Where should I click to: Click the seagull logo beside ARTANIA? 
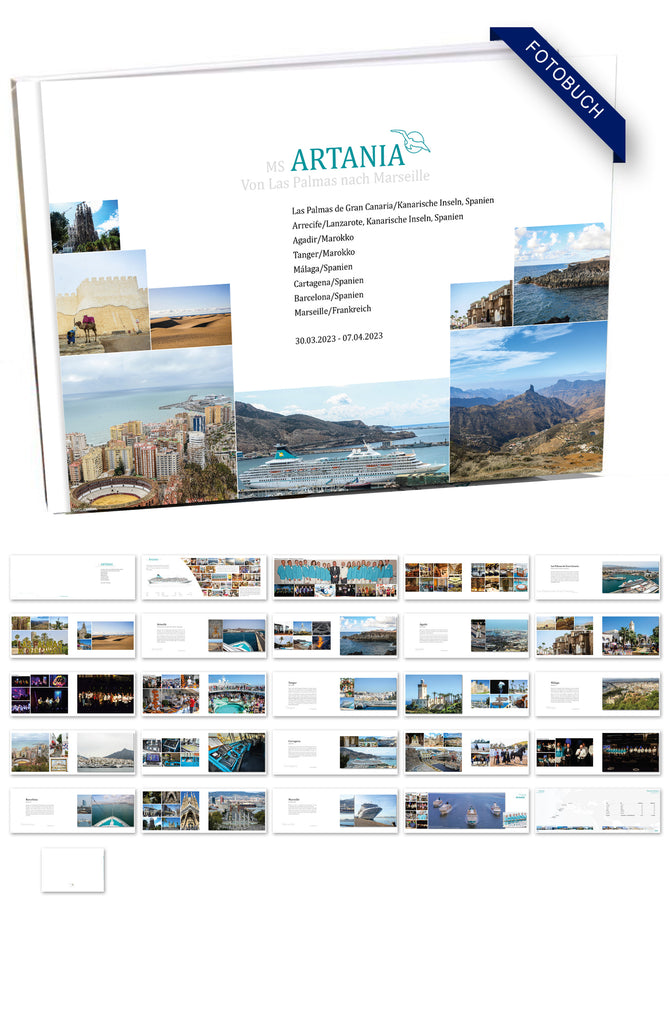point(410,141)
